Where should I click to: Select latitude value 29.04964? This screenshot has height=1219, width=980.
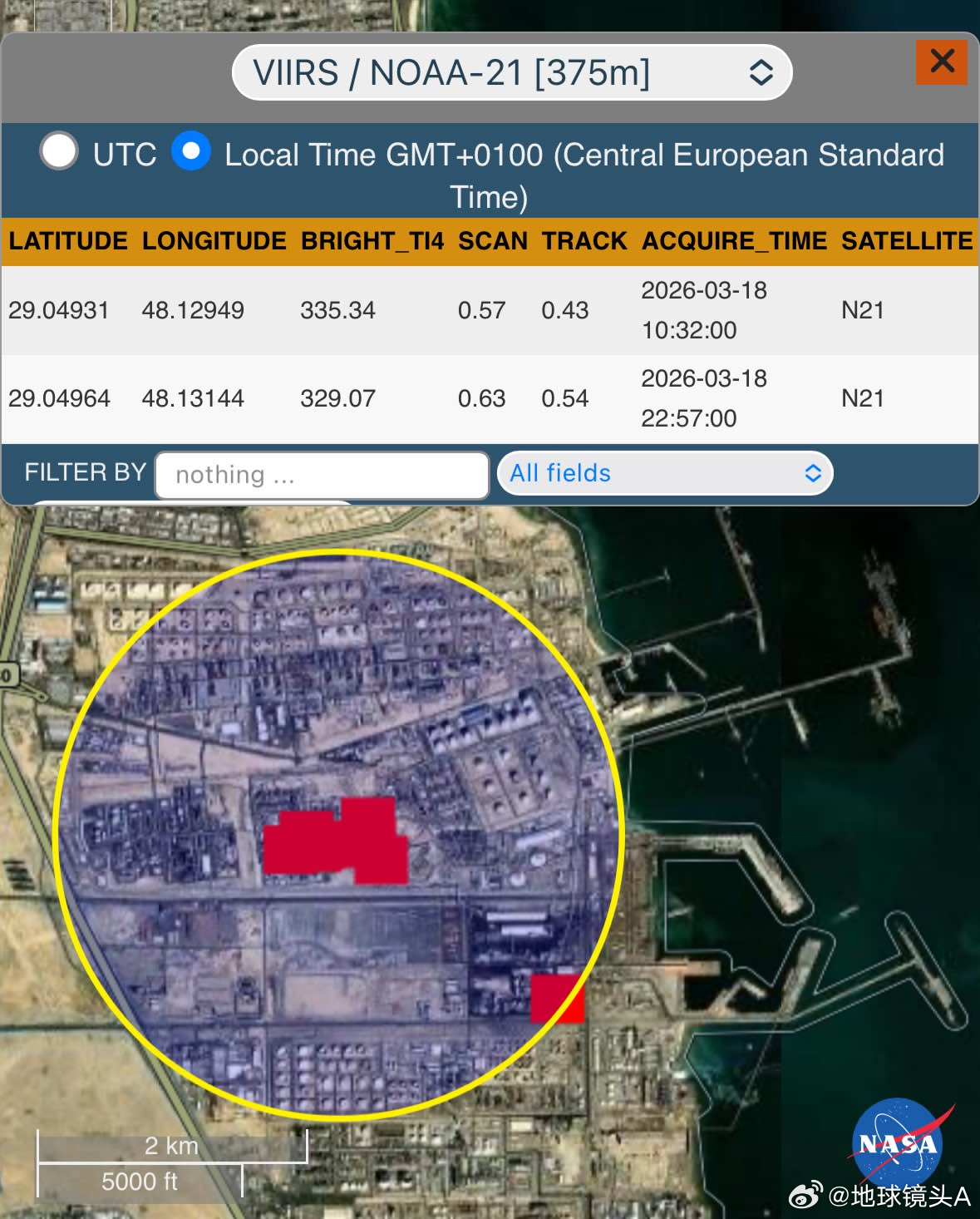[59, 398]
